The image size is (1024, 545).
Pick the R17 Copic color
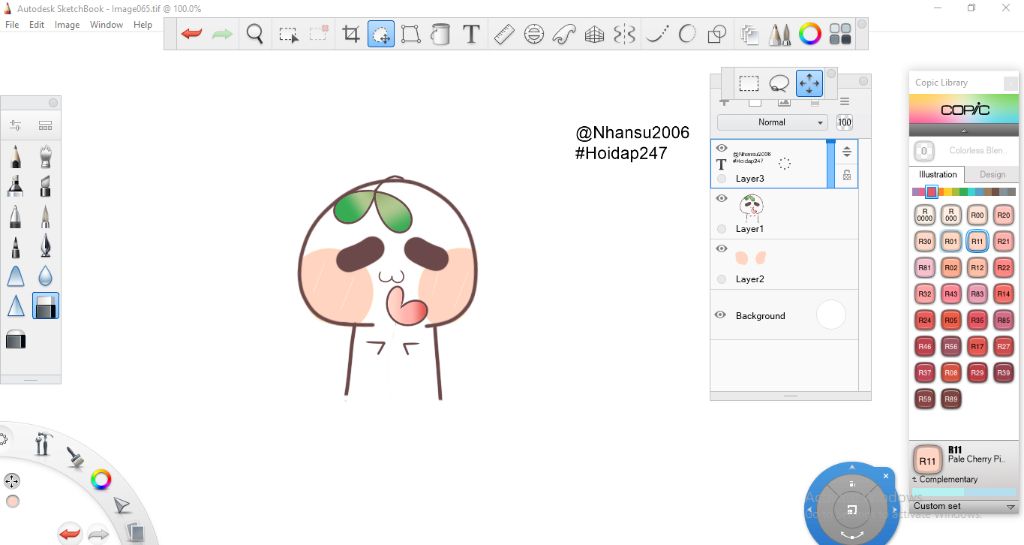977,346
